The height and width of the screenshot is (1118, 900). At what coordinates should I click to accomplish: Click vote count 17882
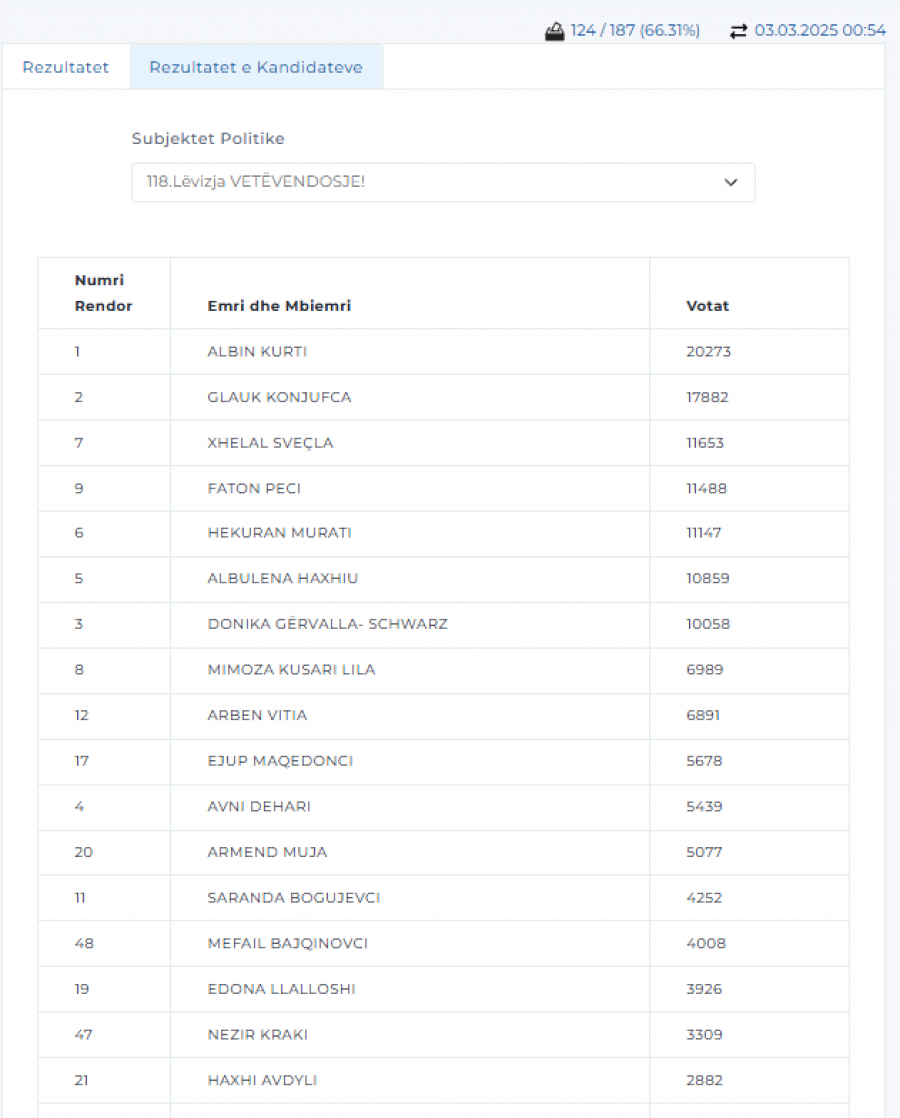point(707,397)
